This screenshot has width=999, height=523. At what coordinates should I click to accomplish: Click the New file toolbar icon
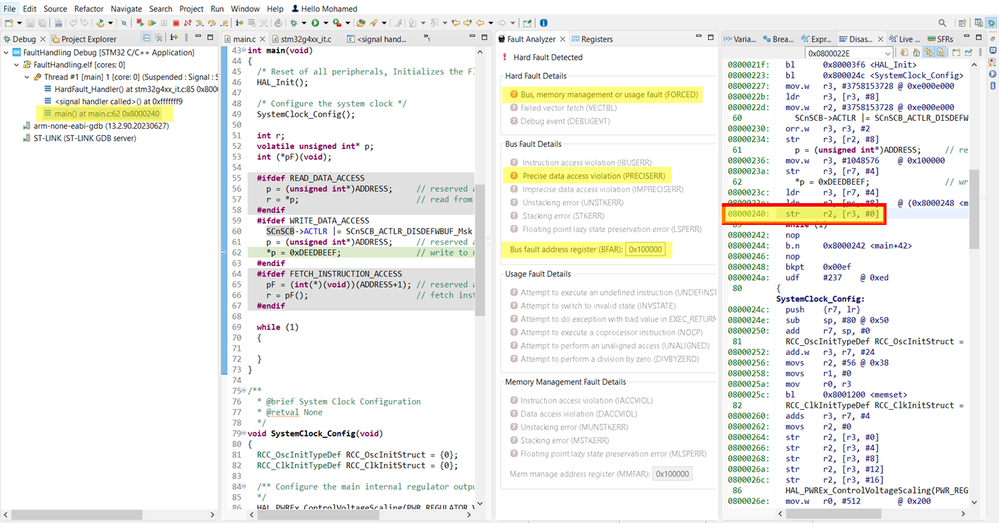(x=9, y=23)
